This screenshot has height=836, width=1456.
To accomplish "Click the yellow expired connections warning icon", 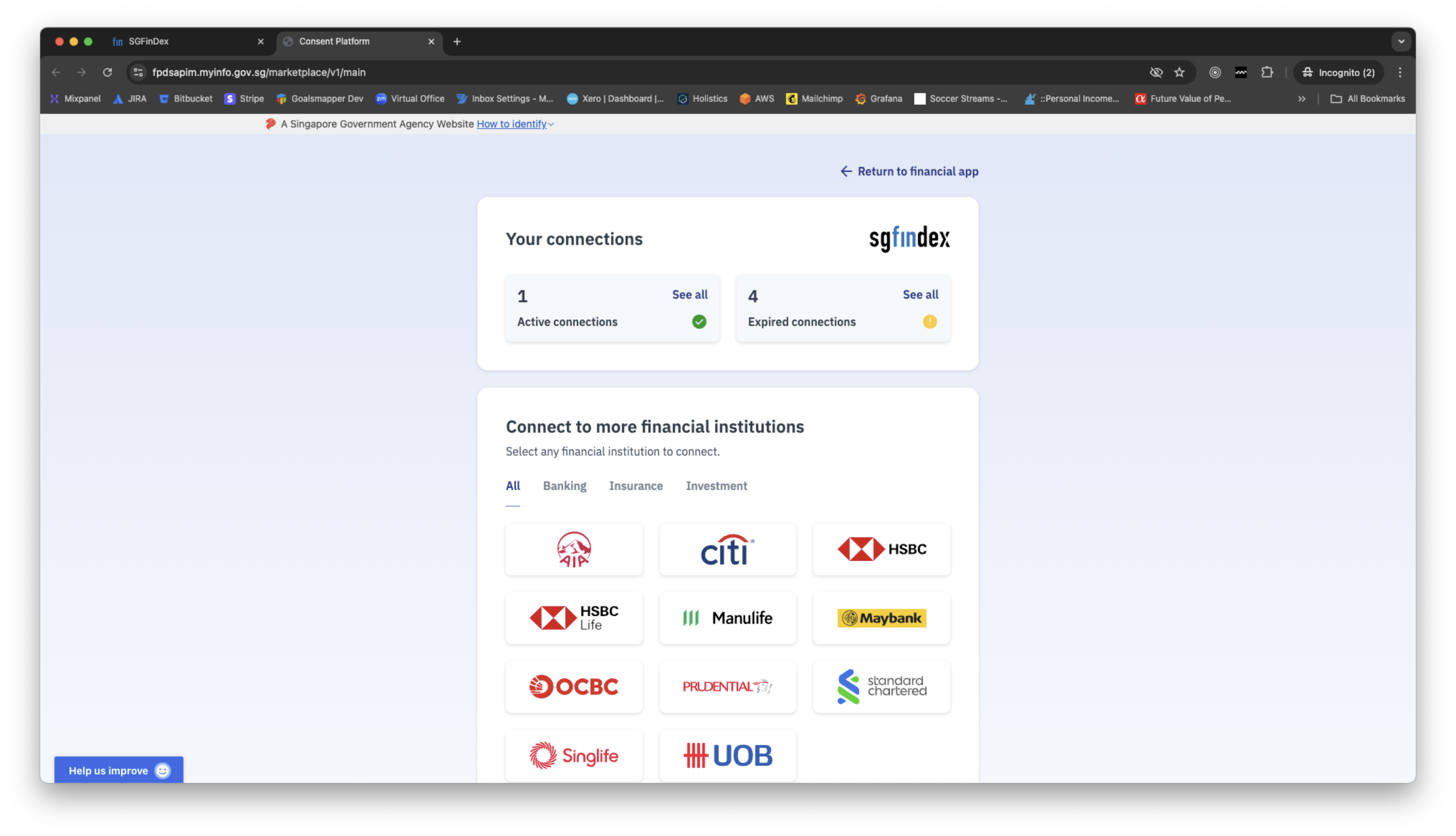I will (x=929, y=322).
